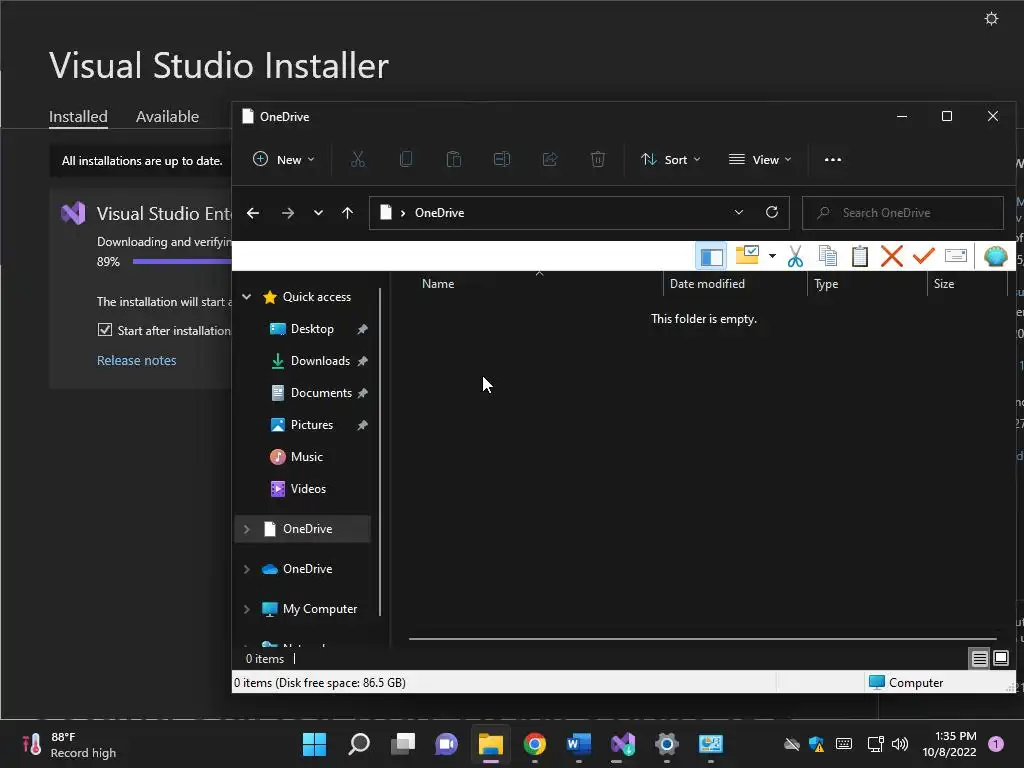This screenshot has height=768, width=1024.
Task: Select Pictures in Quick access
Action: 312,425
